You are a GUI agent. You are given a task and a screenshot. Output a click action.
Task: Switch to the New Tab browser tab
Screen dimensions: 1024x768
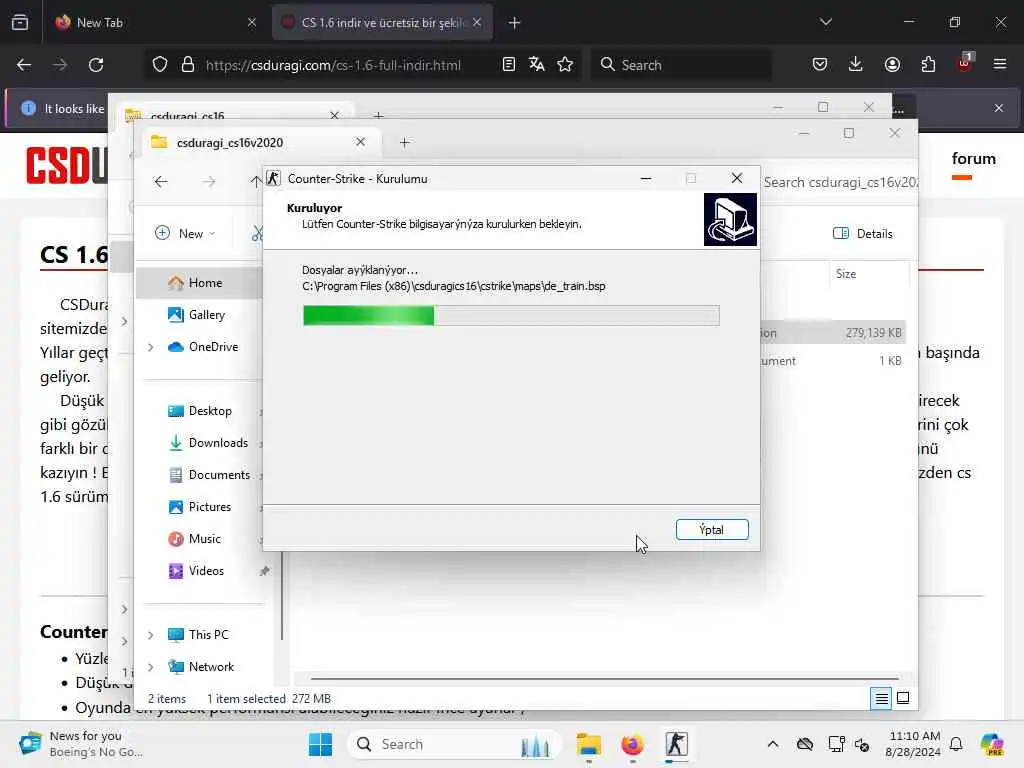coord(153,23)
